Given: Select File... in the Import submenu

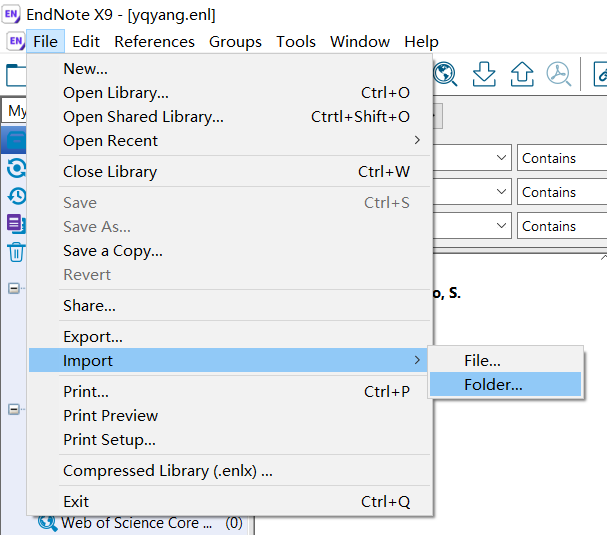Looking at the screenshot, I should coord(505,360).
